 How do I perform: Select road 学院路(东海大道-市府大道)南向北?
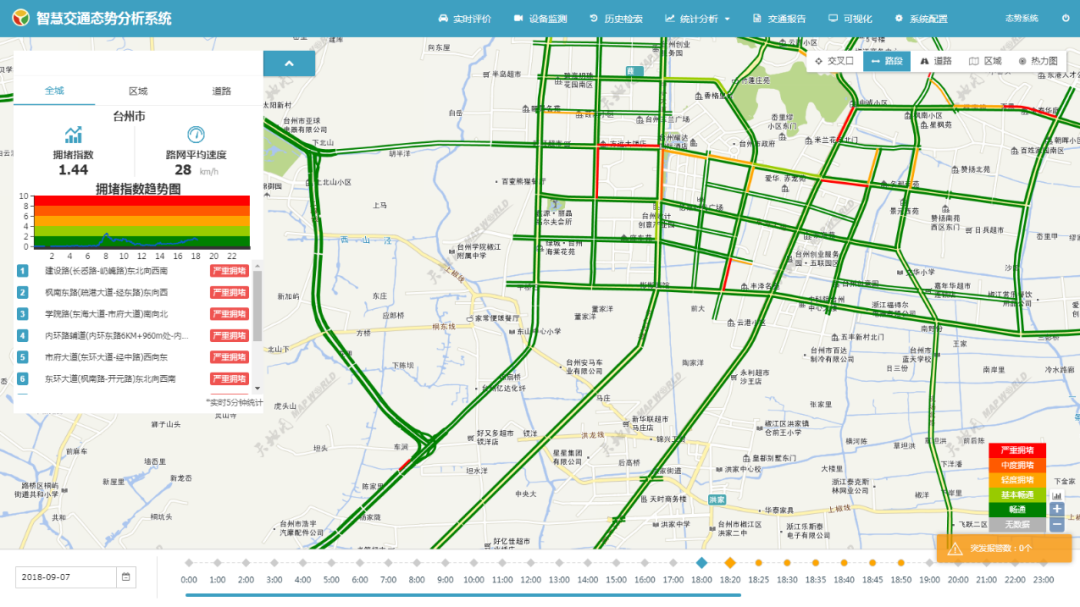pos(106,313)
